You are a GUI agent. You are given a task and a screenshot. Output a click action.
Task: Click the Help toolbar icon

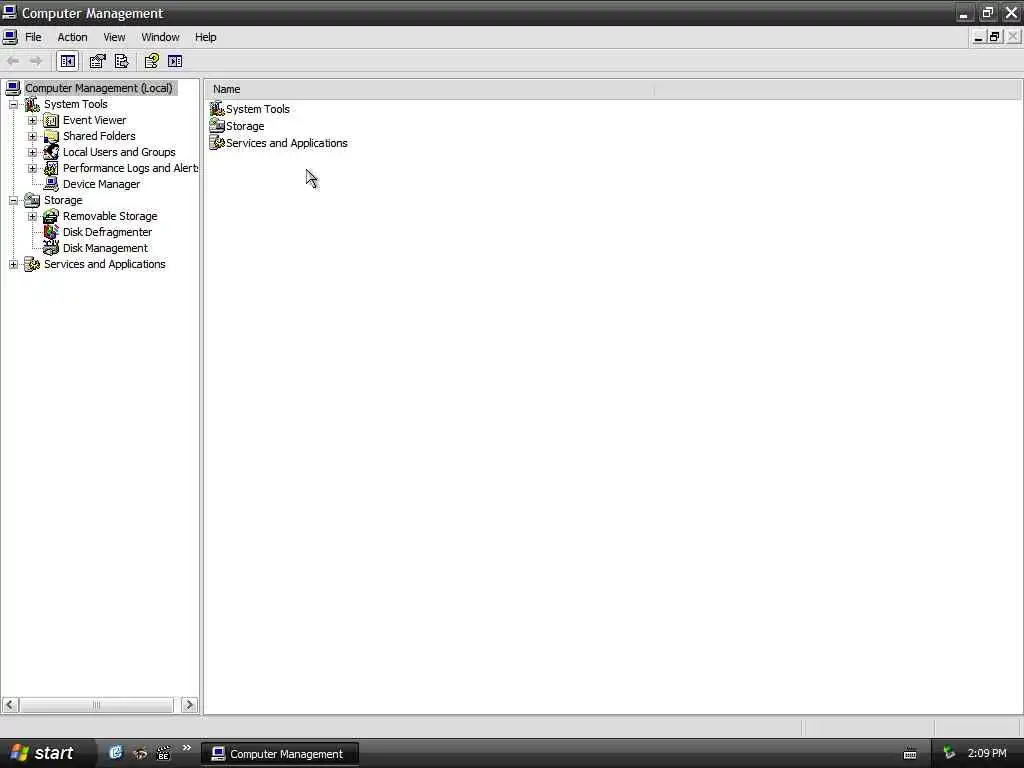coord(152,61)
